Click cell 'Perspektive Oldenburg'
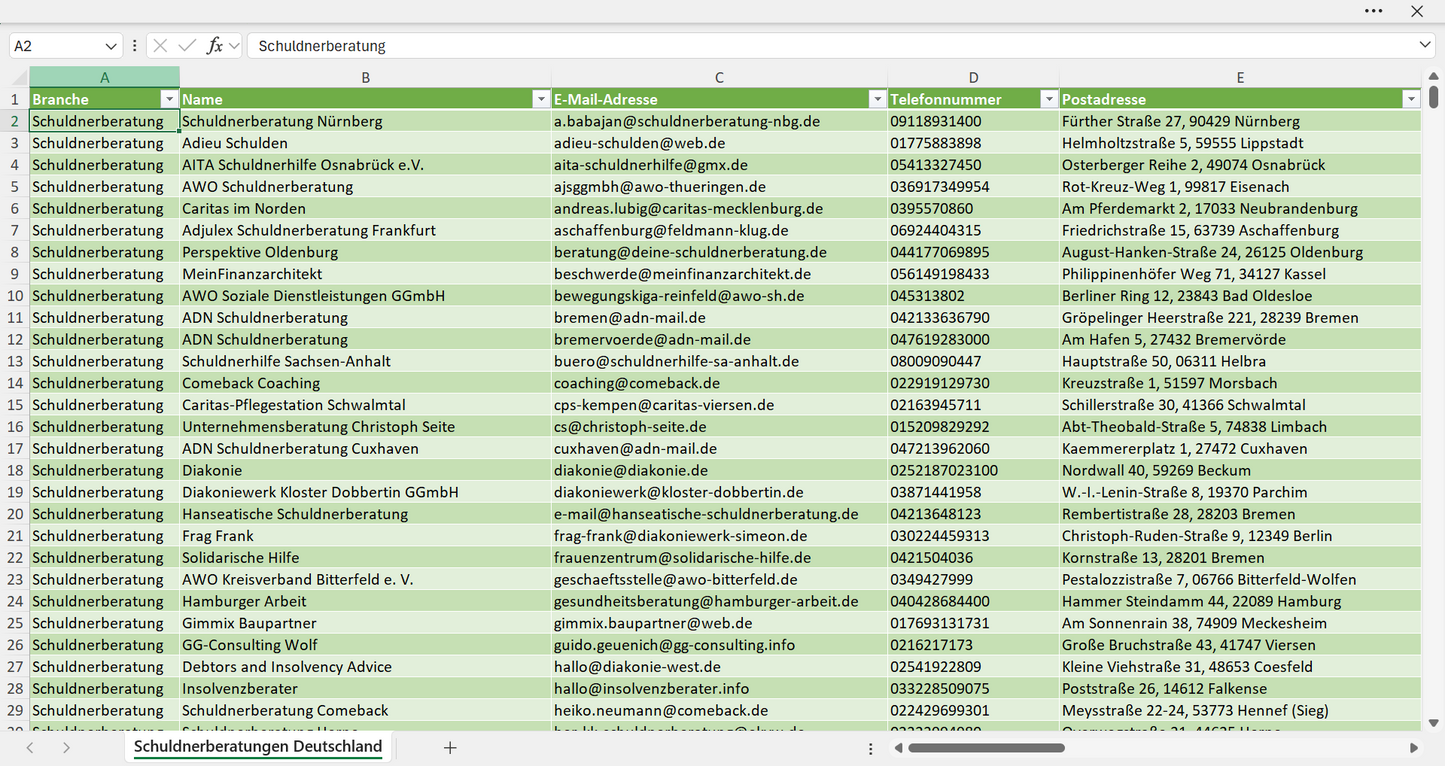Image resolution: width=1445 pixels, height=766 pixels. point(366,252)
